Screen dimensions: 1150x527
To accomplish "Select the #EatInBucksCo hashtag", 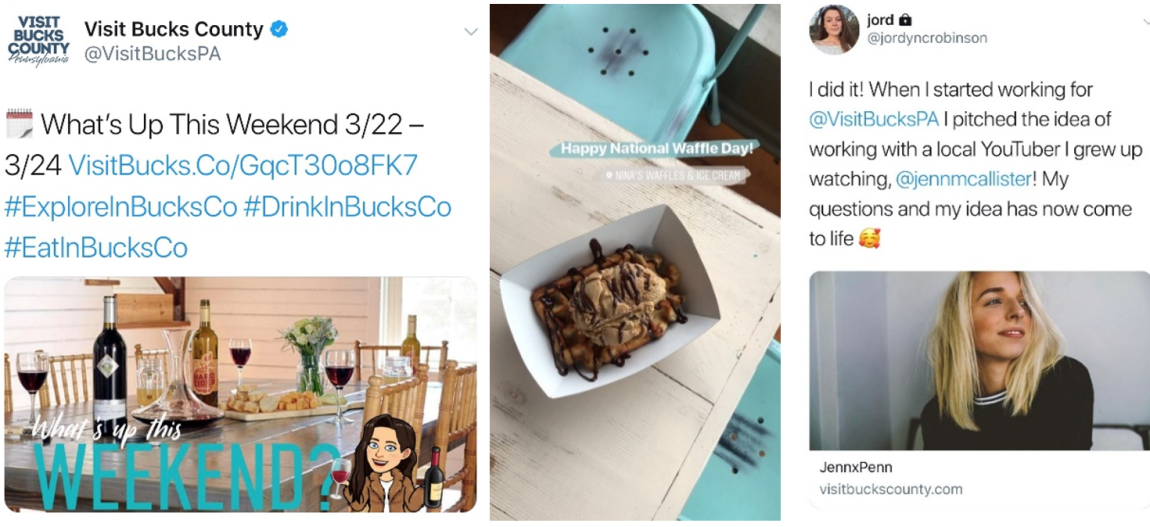I will [x=96, y=248].
